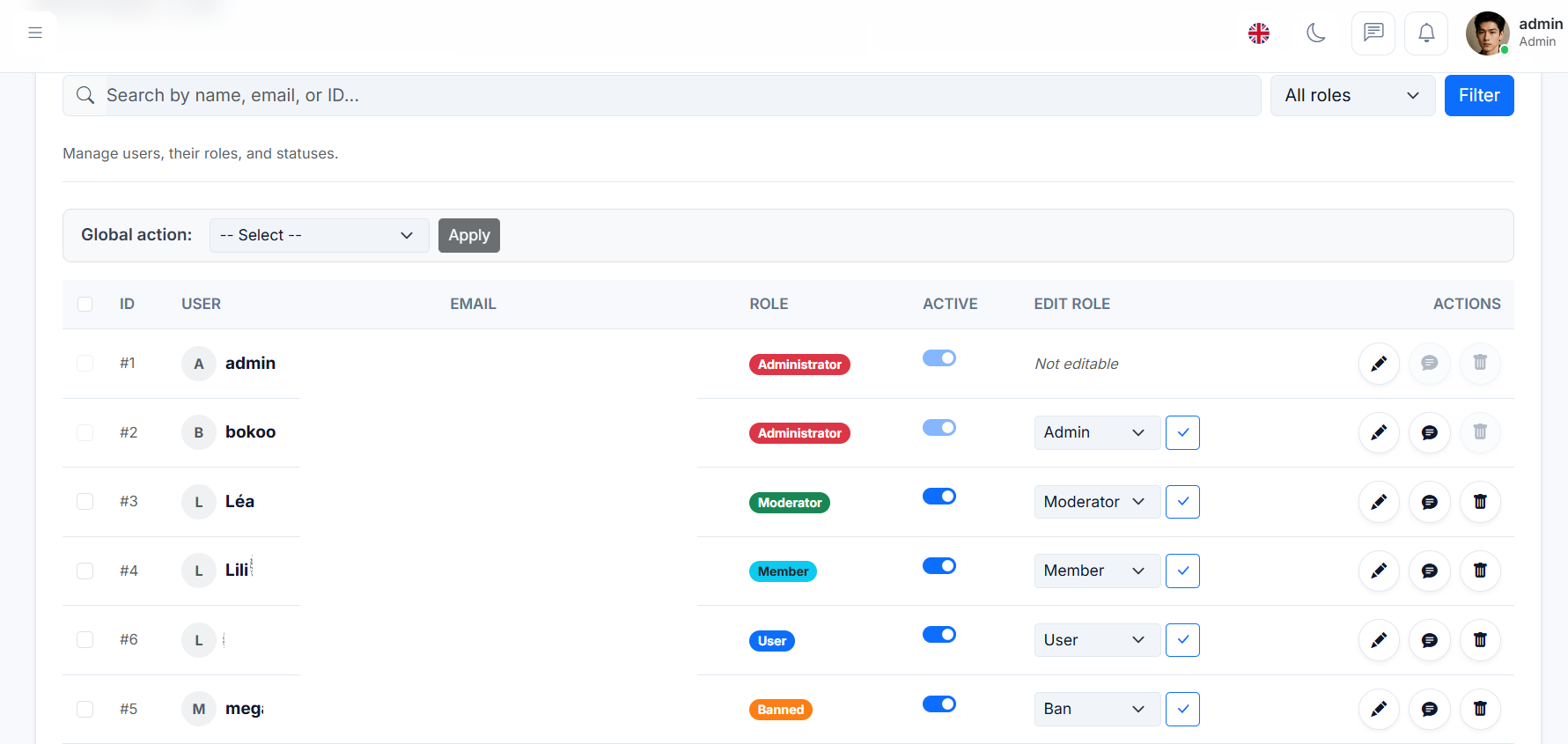Viewport: 1568px width, 744px height.
Task: Confirm role change for user #6 checkmark
Action: tap(1182, 640)
